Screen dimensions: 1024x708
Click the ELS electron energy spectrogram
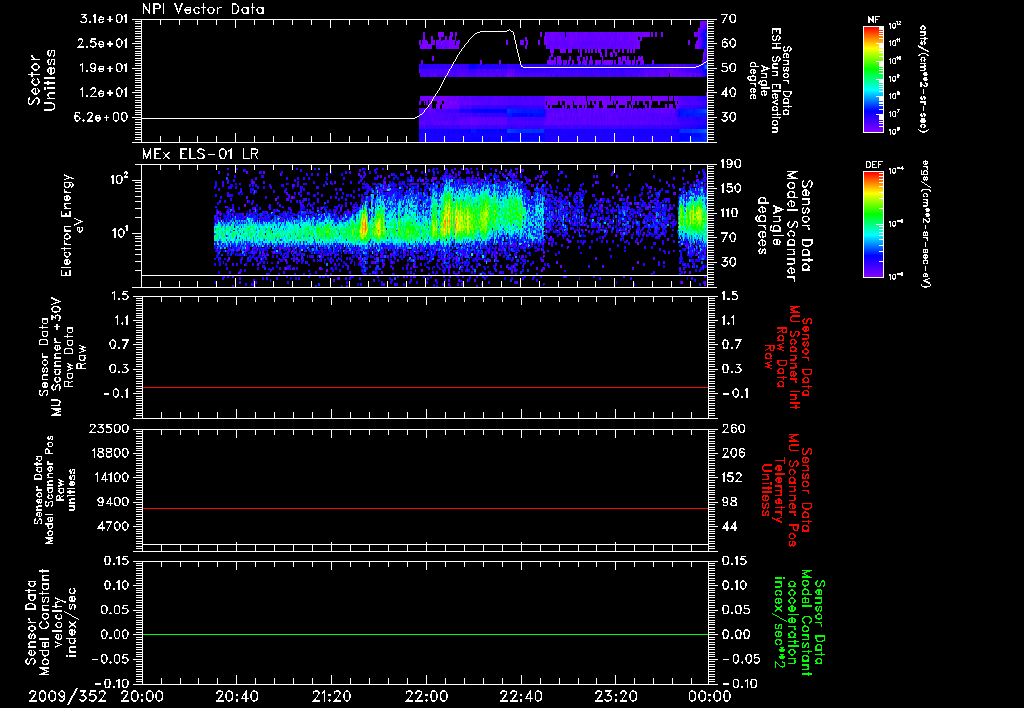460,225
